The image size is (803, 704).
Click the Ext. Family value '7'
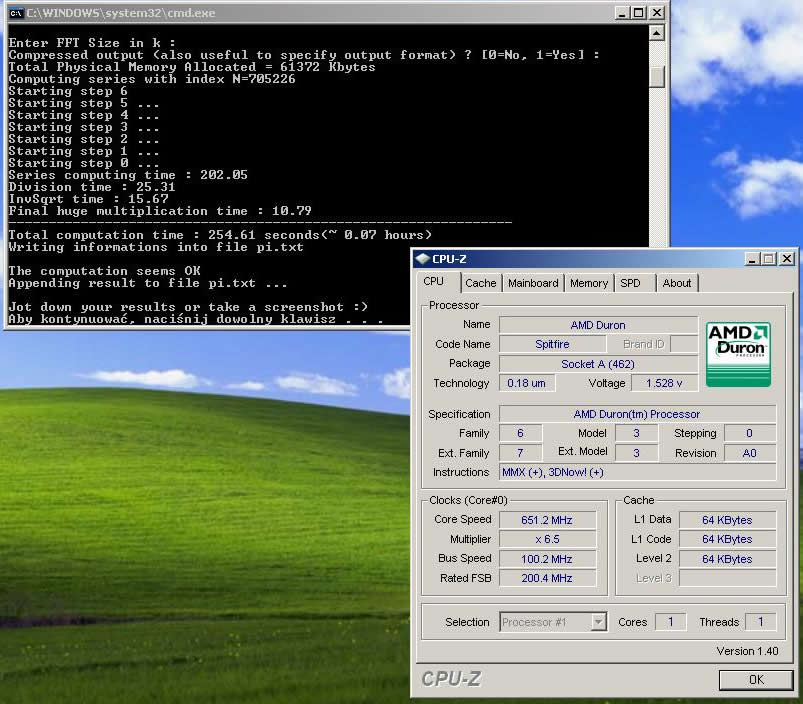[x=520, y=453]
